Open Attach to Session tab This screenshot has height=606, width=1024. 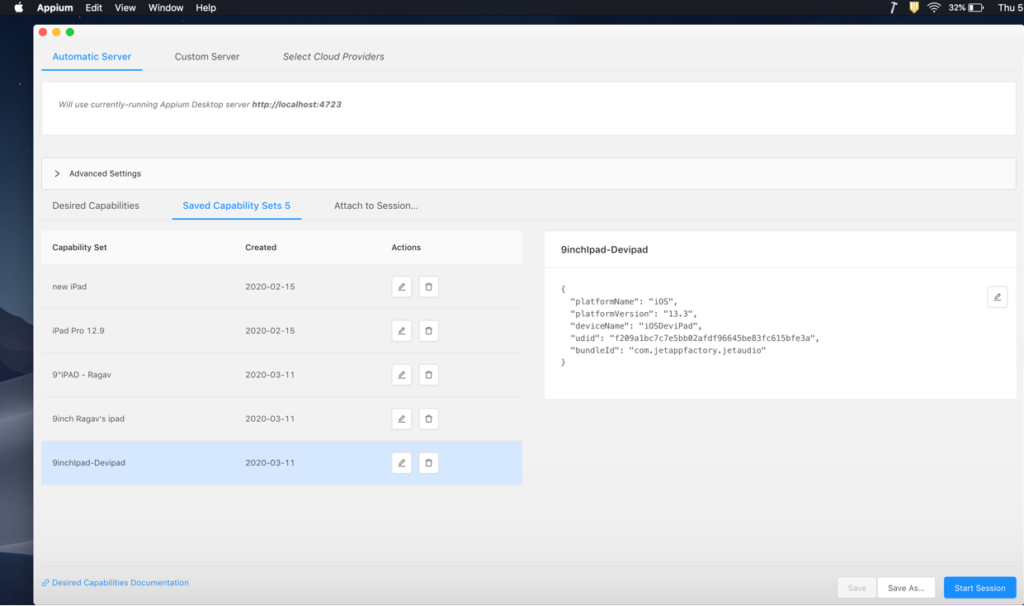pyautogui.click(x=376, y=206)
